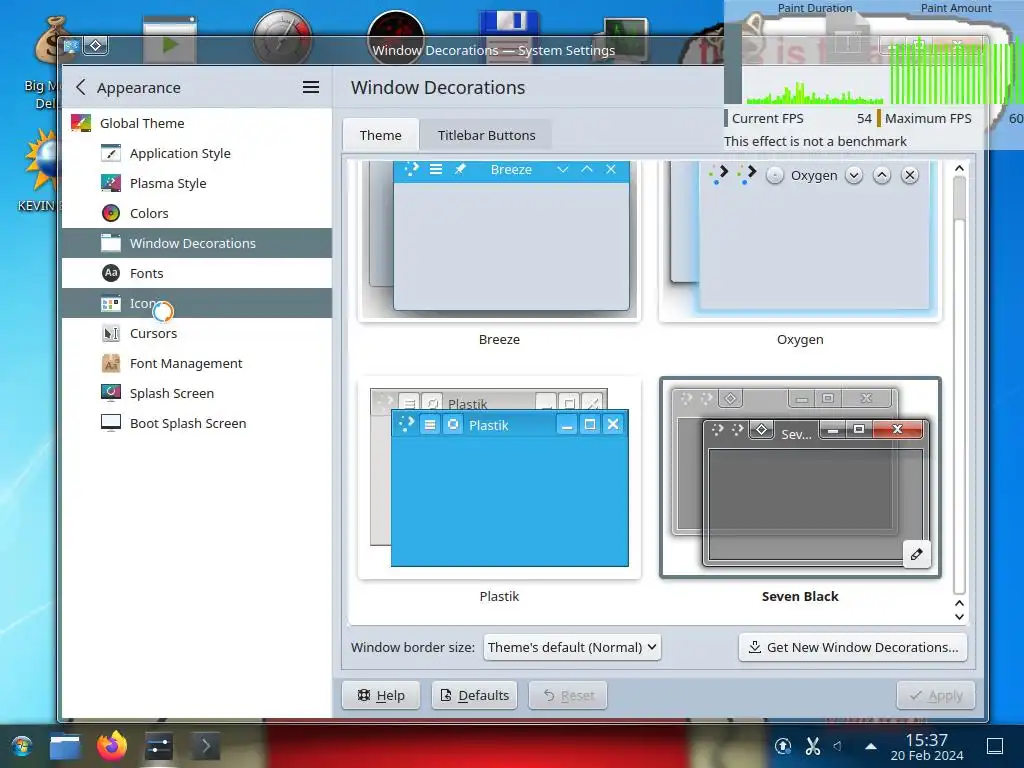Screen dimensions: 1024x768
Task: Open the Windows start menu orb
Action: [x=22, y=746]
